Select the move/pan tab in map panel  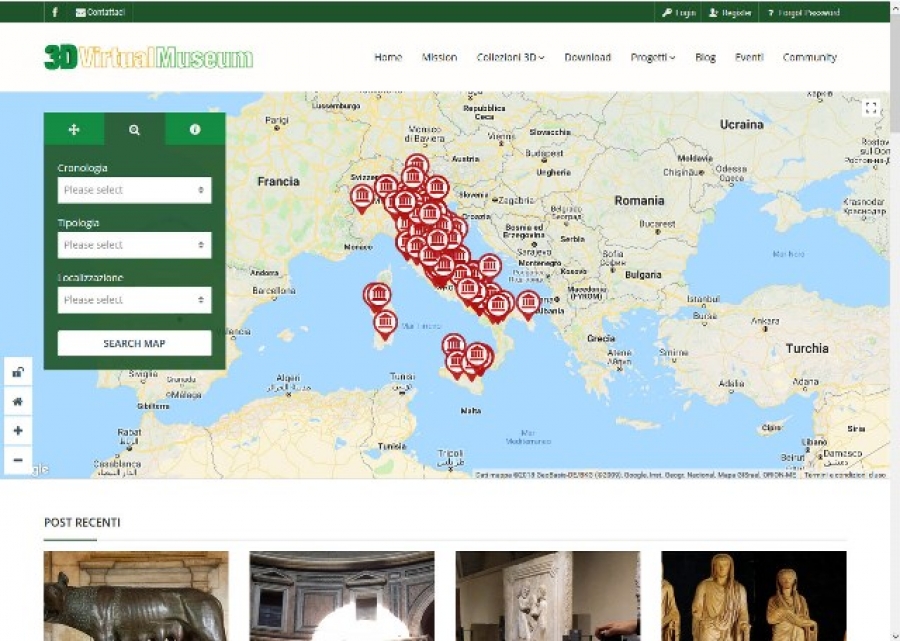(x=74, y=130)
